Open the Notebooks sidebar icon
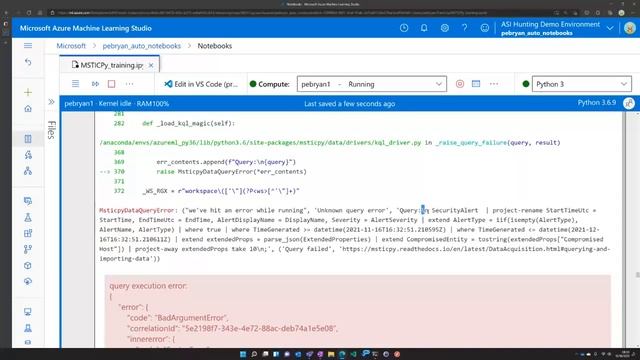 click(28, 139)
